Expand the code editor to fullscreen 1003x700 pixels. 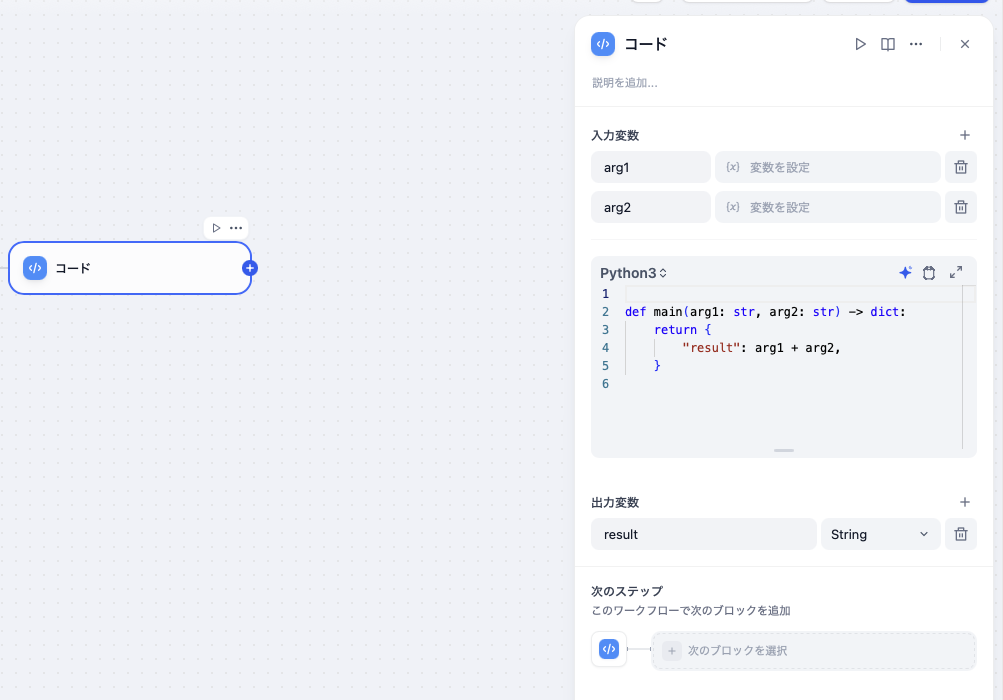956,273
